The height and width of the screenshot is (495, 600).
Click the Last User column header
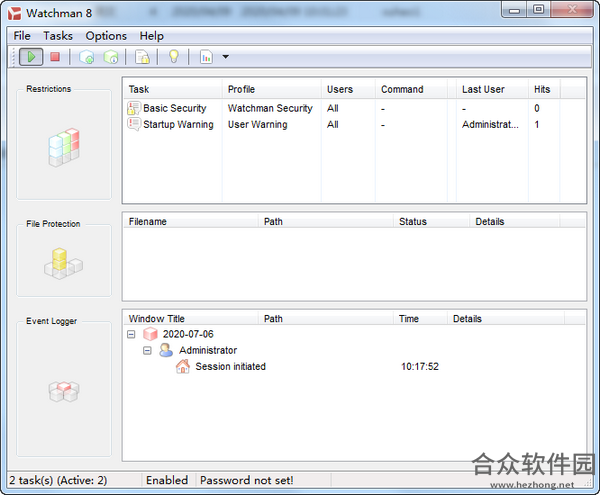(492, 89)
